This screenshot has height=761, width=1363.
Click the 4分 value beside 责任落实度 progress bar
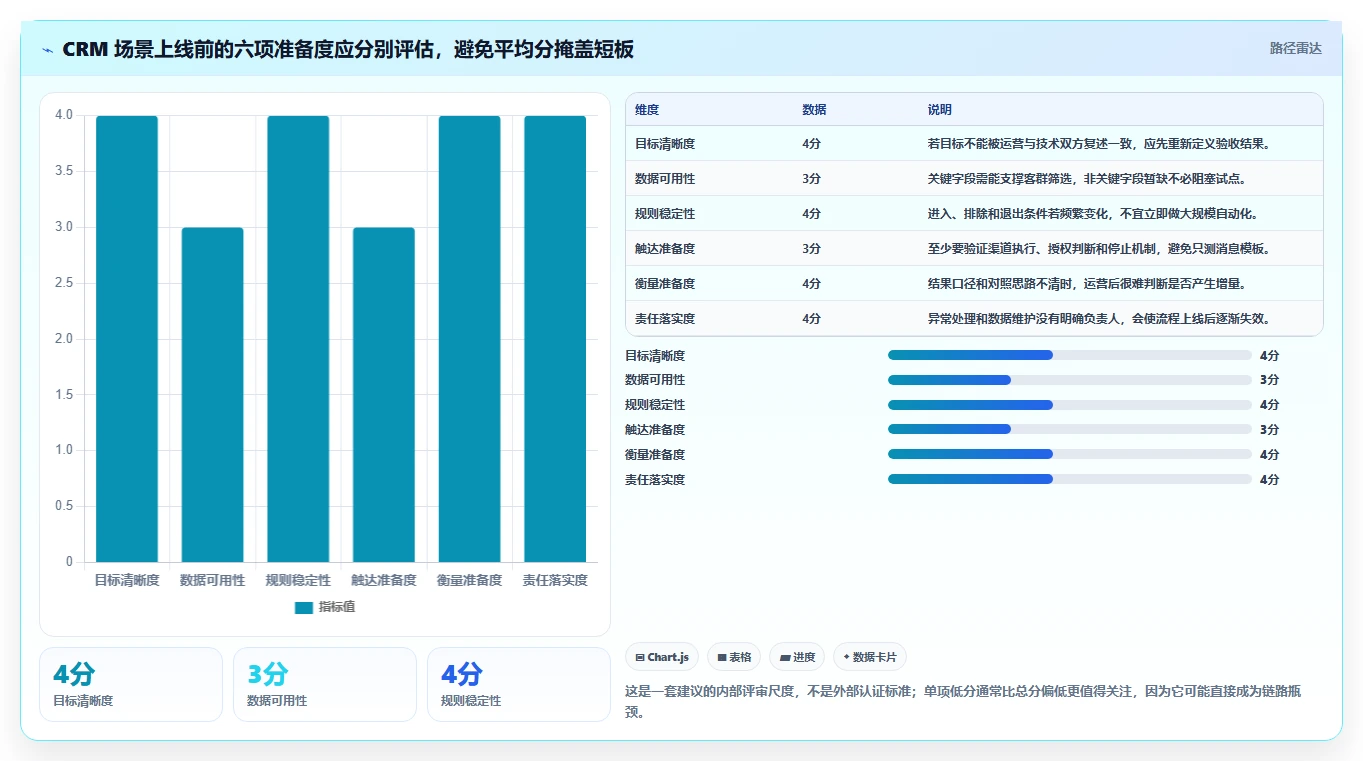pyautogui.click(x=1269, y=480)
